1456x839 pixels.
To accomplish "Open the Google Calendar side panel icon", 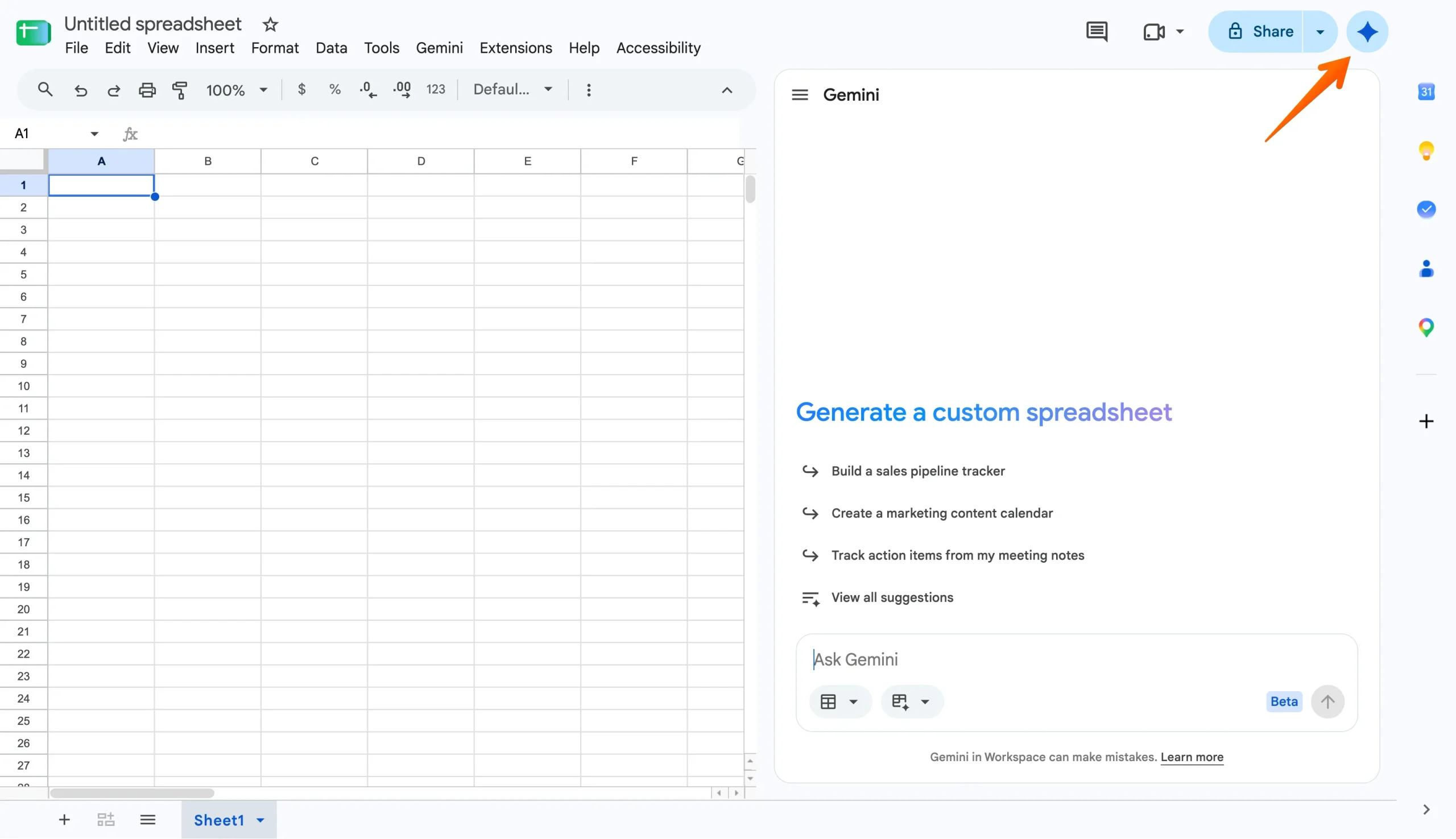I will (x=1426, y=92).
